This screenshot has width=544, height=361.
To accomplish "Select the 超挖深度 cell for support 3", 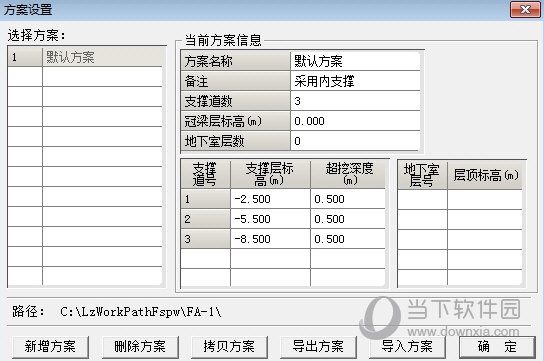I will (x=348, y=239).
